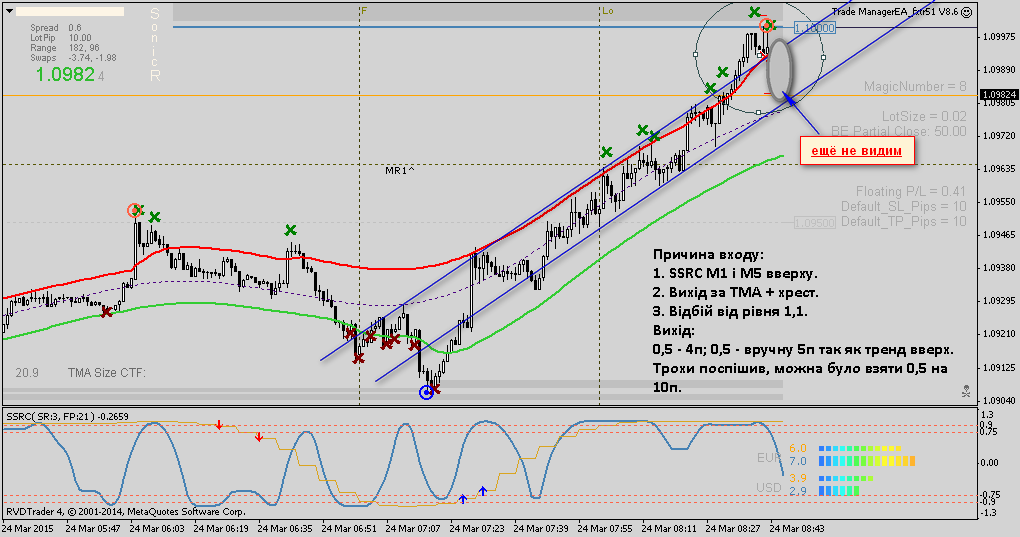Click the red 'ещё не видим' label box
1020x537 pixels.
point(857,151)
